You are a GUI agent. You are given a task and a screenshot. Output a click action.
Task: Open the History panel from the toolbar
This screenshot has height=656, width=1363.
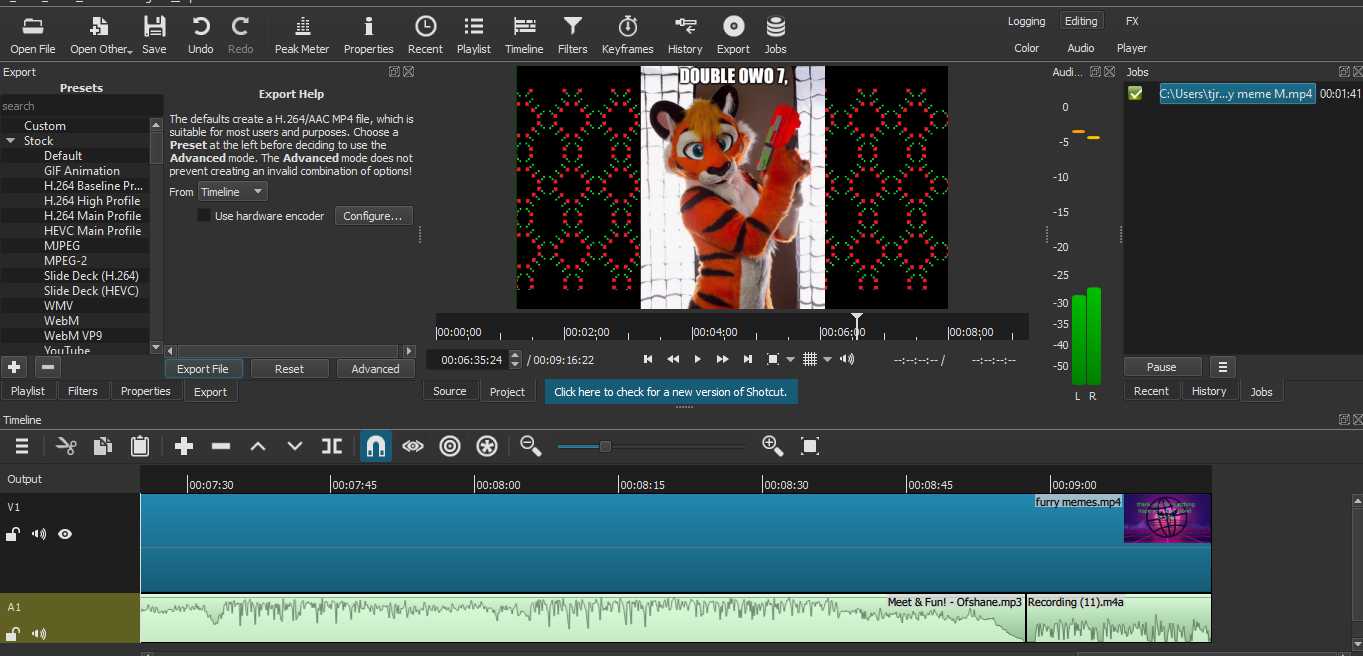(x=685, y=35)
